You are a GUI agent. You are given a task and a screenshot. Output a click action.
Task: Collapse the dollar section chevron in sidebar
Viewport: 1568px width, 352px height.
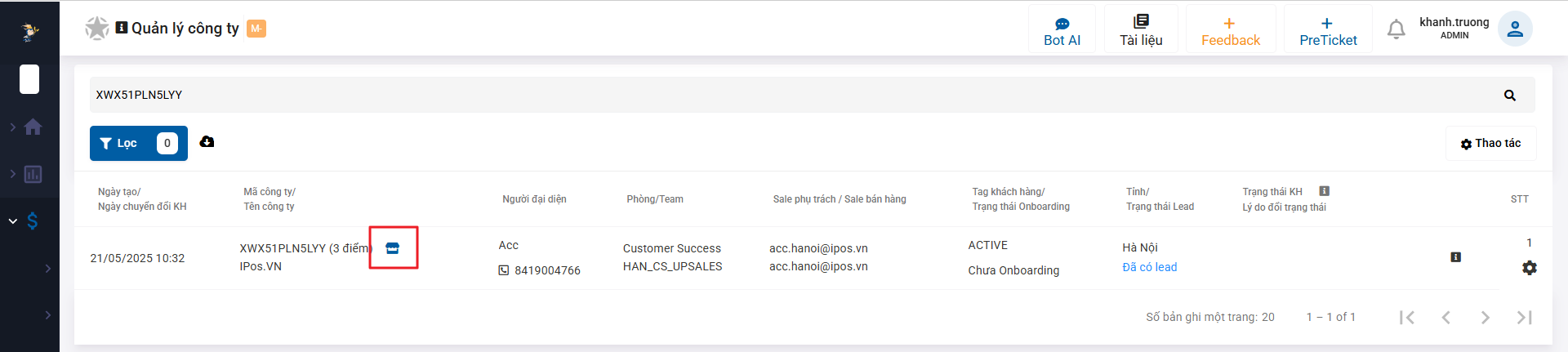(12, 221)
